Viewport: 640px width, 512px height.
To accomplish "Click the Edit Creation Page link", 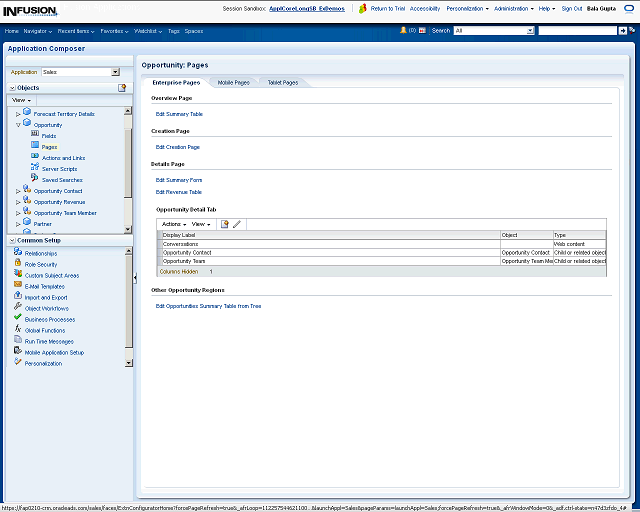I will (x=177, y=147).
